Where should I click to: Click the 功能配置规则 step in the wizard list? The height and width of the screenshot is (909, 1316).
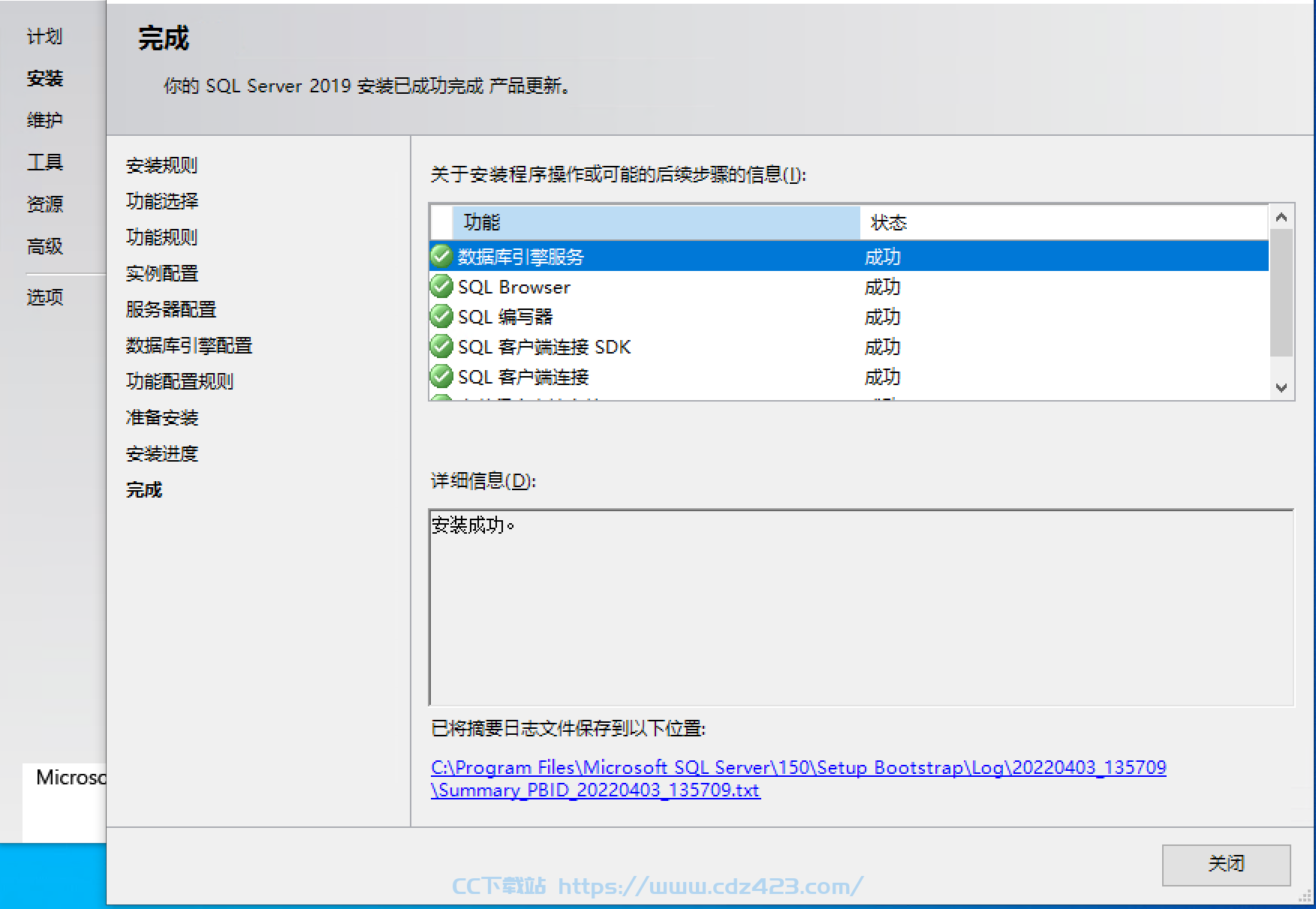point(179,381)
